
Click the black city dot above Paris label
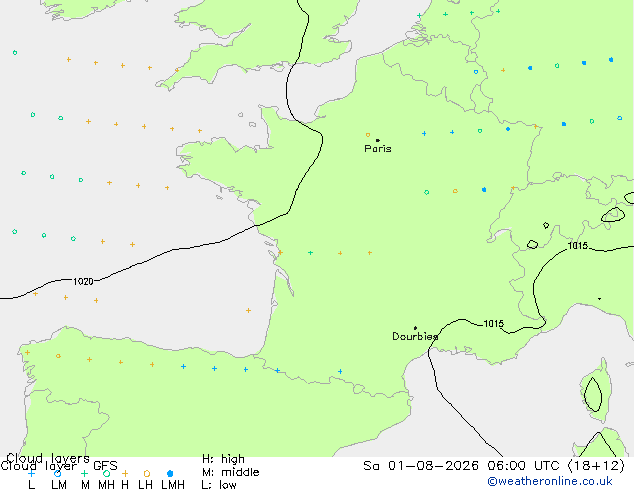point(378,140)
